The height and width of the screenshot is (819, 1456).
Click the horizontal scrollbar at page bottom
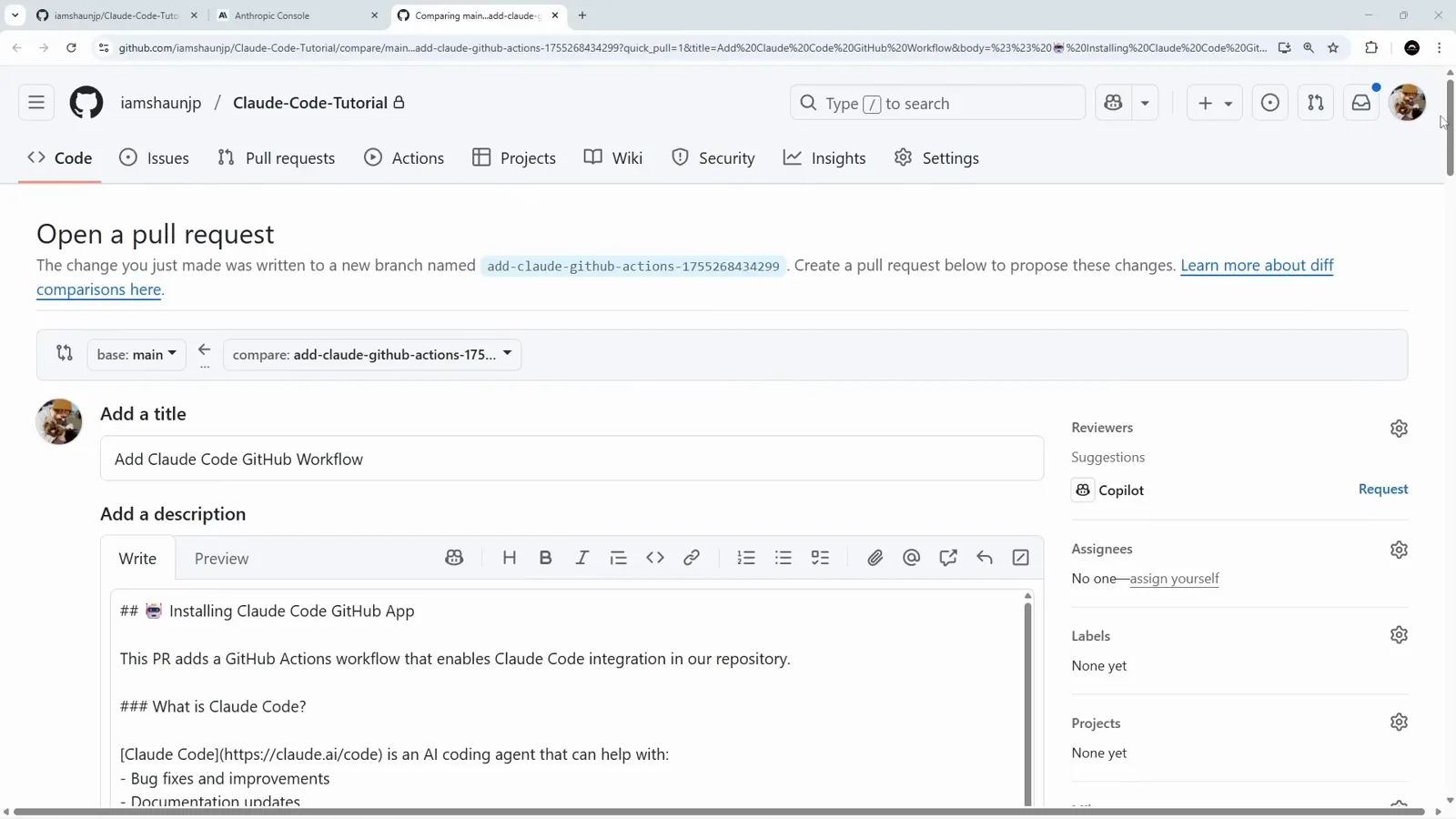[x=719, y=812]
